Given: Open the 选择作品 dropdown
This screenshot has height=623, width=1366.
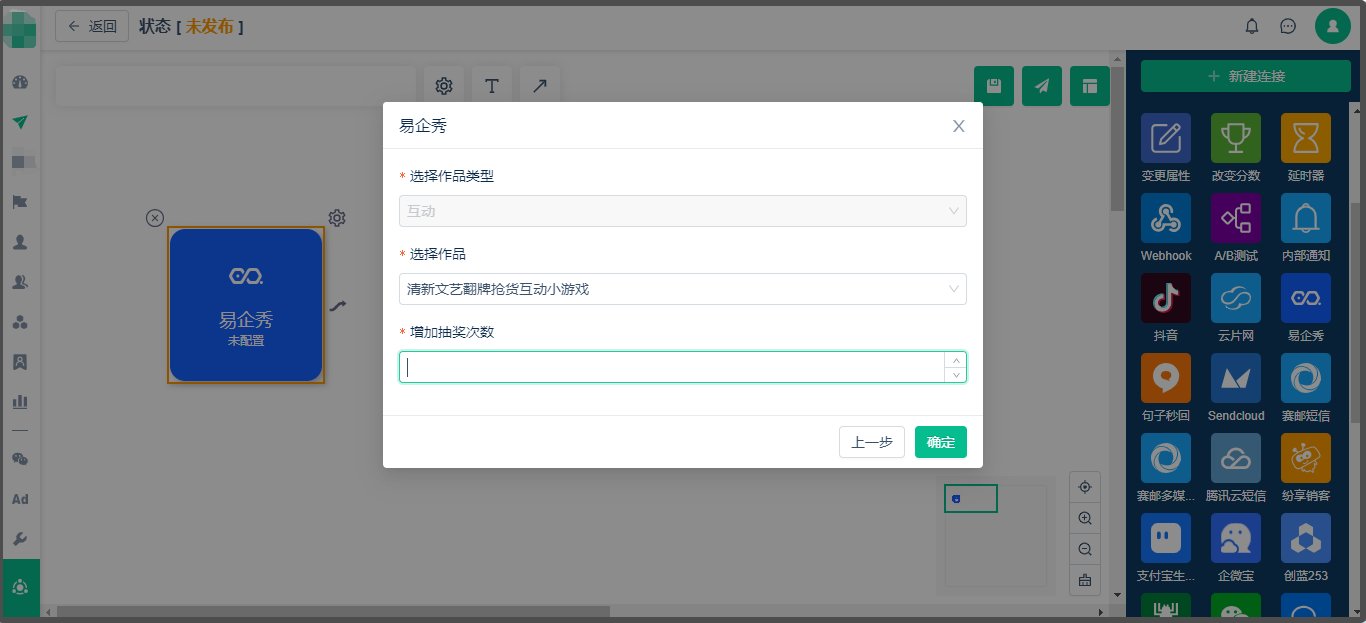Looking at the screenshot, I should pos(683,289).
